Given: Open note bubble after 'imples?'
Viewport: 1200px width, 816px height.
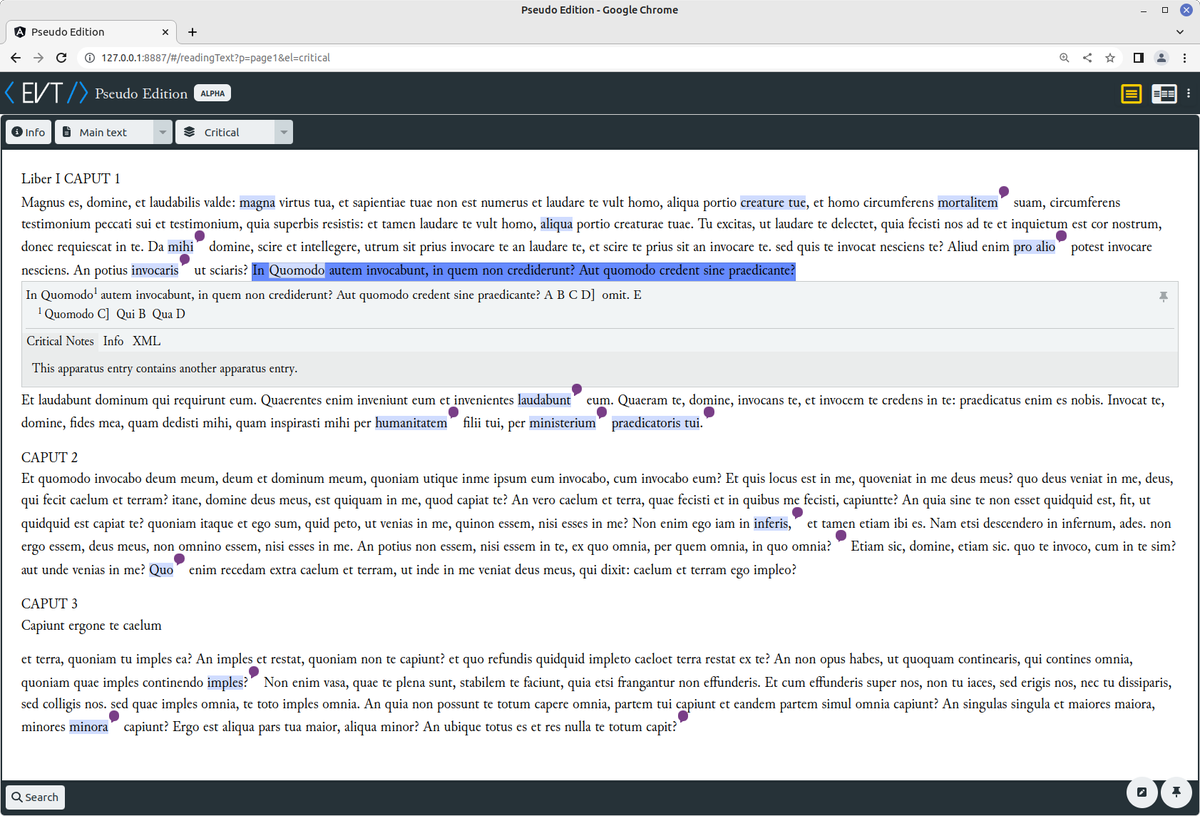Looking at the screenshot, I should click(x=254, y=672).
